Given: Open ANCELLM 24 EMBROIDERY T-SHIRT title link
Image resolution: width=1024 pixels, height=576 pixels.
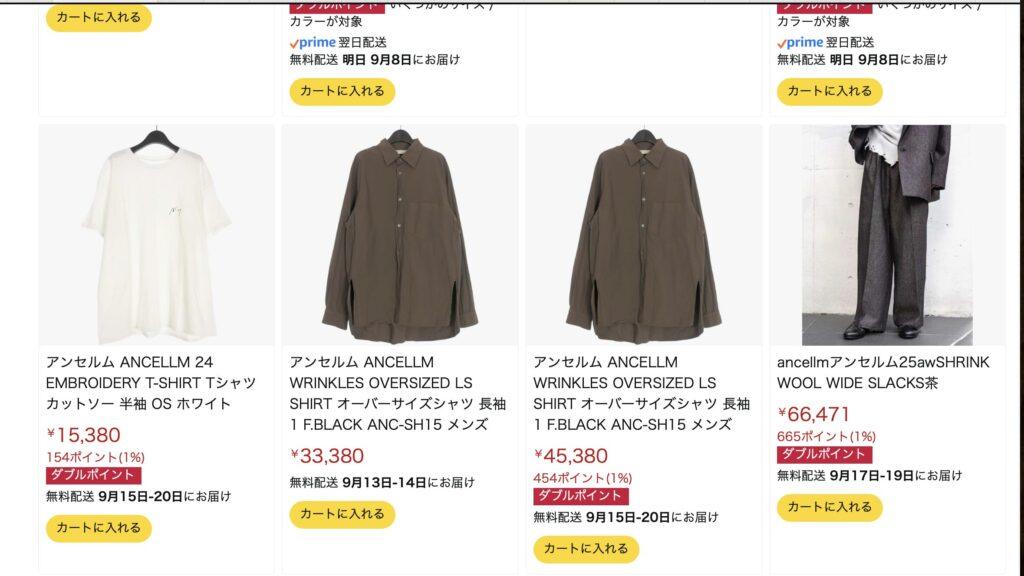Looking at the screenshot, I should click(x=152, y=383).
